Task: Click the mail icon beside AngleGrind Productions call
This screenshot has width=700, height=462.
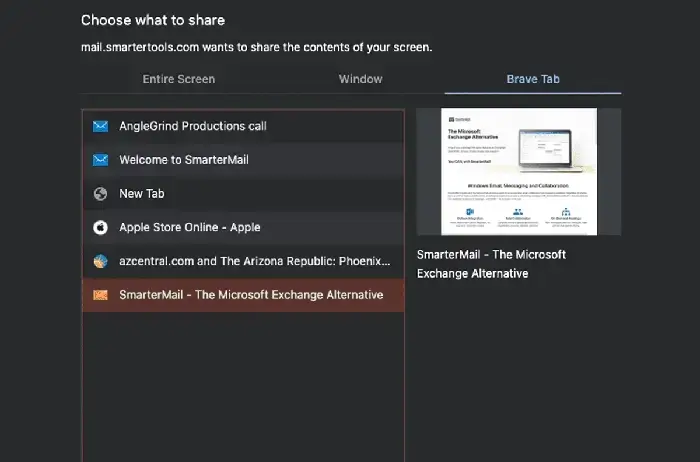Action: point(100,126)
